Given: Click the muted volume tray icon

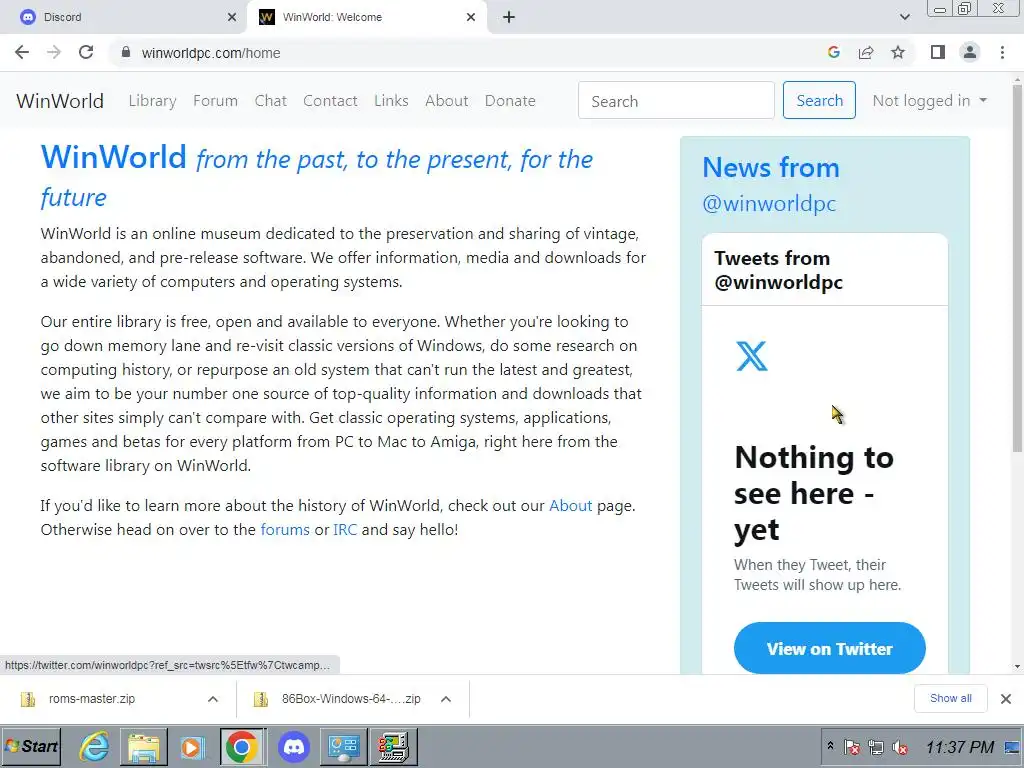Looking at the screenshot, I should point(900,747).
